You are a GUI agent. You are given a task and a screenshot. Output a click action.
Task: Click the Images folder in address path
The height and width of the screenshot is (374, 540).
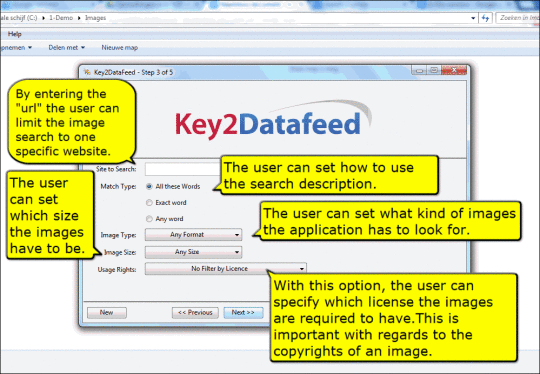pos(96,18)
